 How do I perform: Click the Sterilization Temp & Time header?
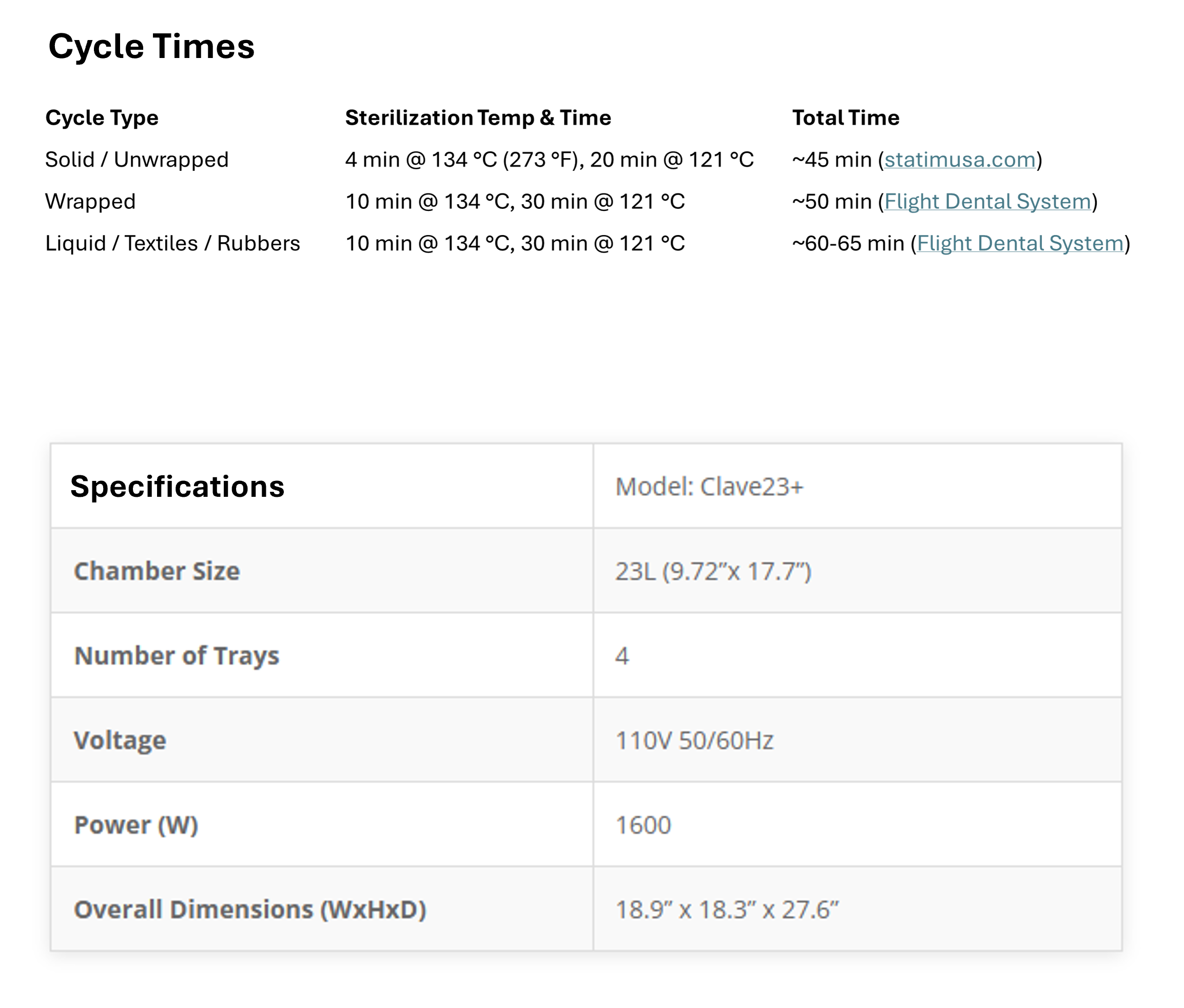[478, 118]
